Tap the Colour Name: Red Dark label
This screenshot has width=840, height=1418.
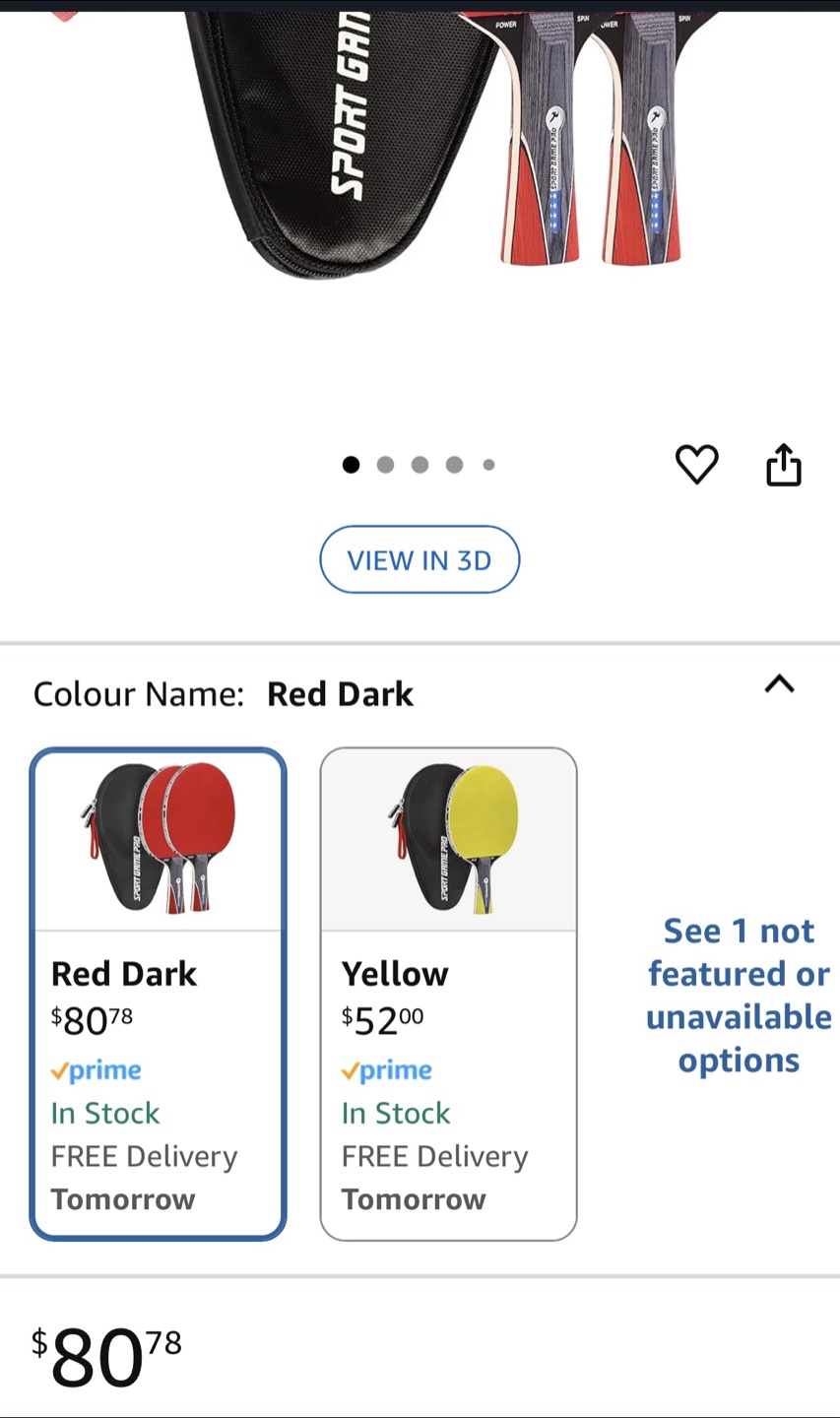pyautogui.click(x=224, y=694)
